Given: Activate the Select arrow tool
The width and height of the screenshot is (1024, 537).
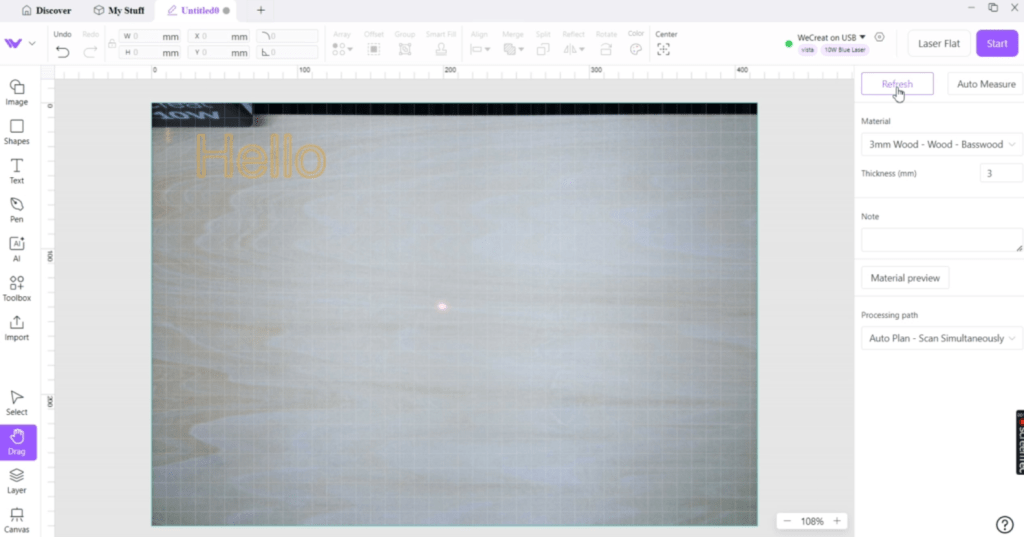Looking at the screenshot, I should 17,402.
